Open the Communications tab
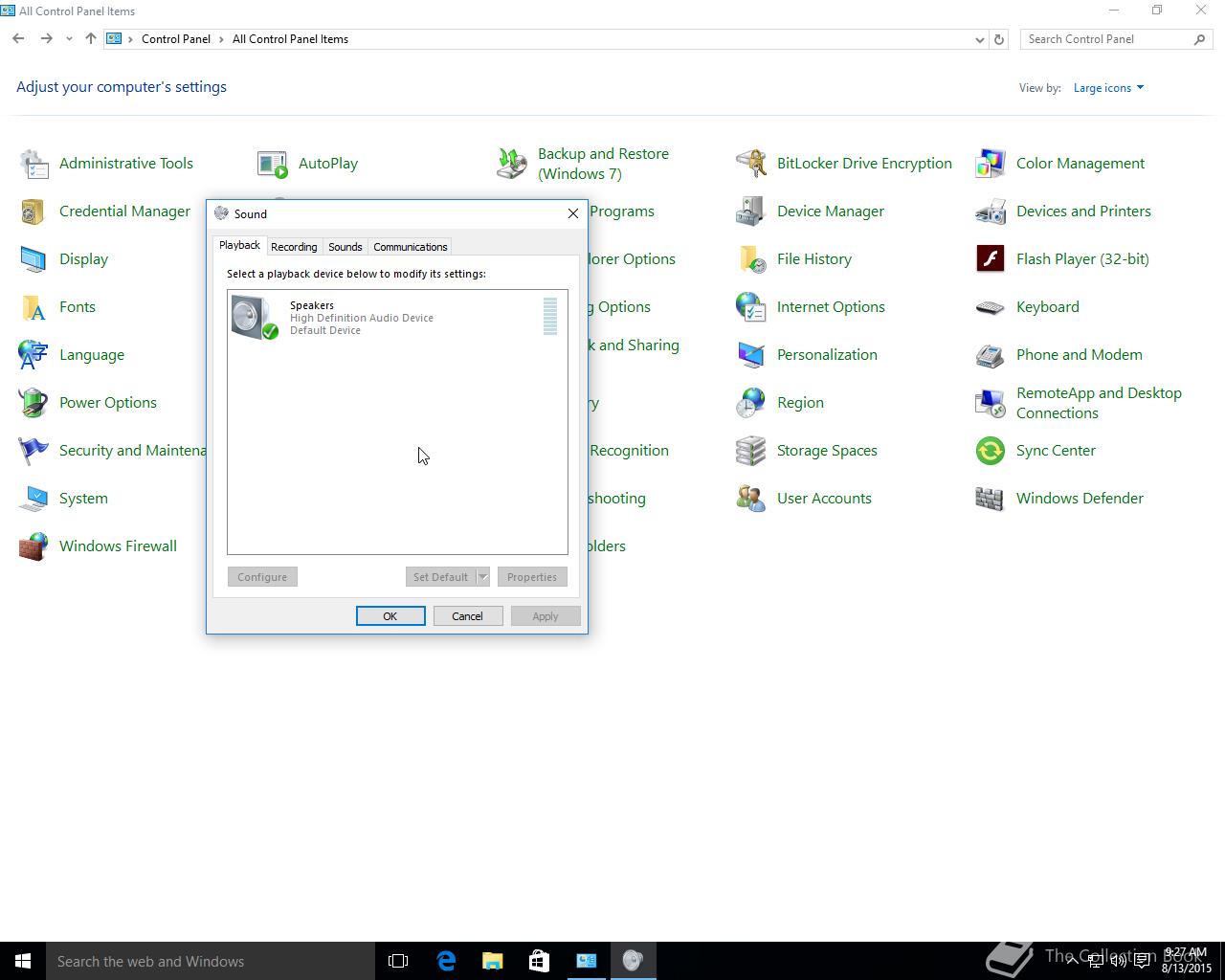This screenshot has height=980, width=1225. (410, 247)
